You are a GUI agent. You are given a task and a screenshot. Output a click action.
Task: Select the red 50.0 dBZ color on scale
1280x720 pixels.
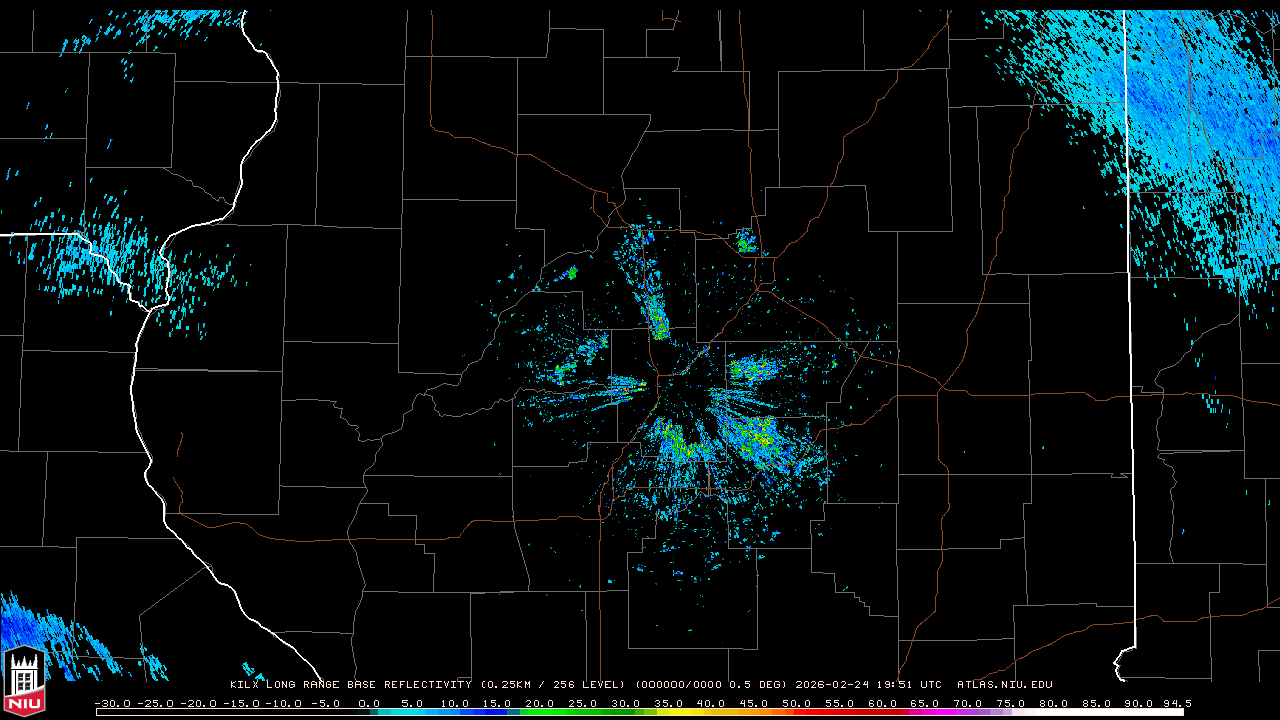[796, 712]
